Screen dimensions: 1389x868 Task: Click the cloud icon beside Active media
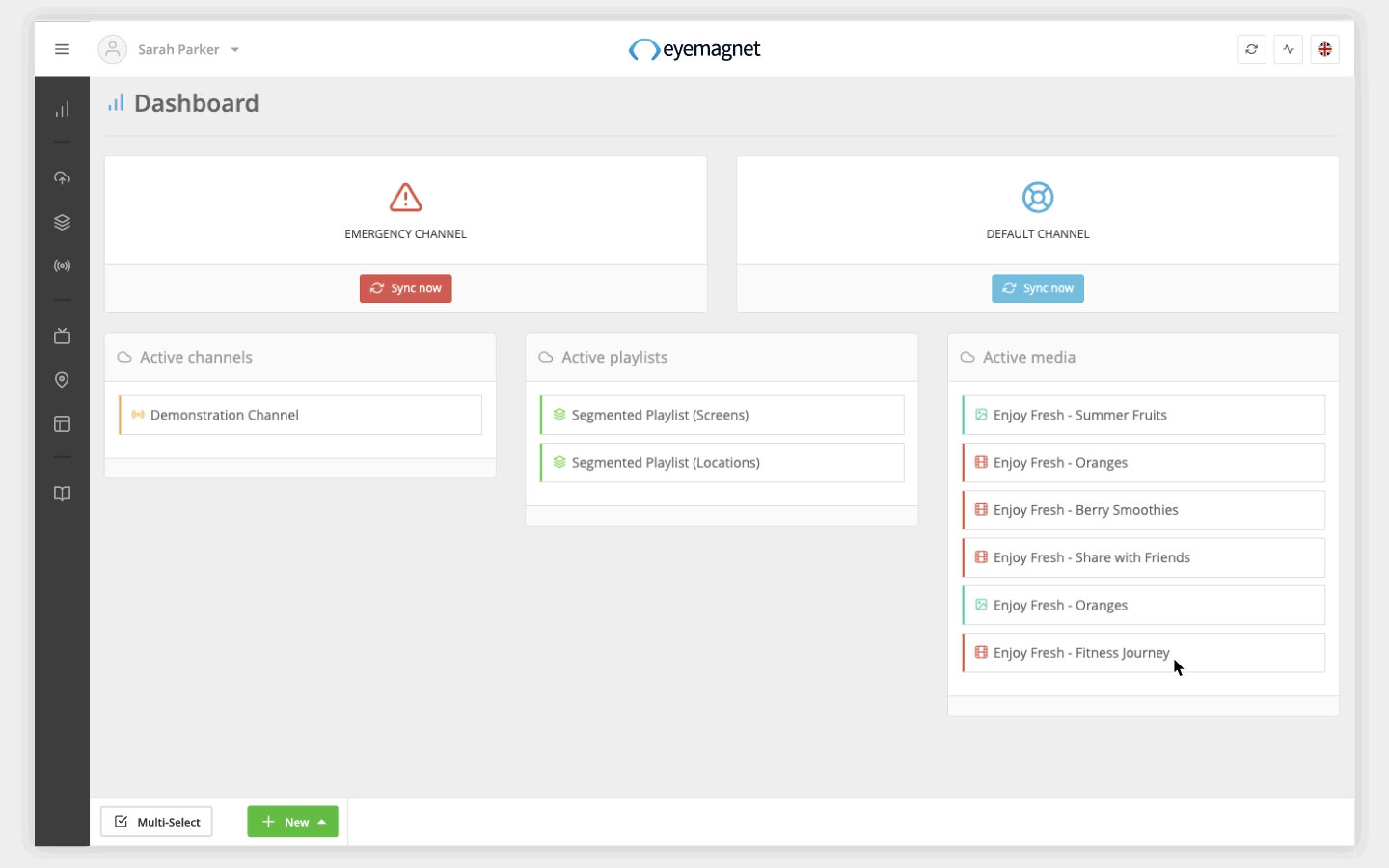tap(967, 357)
